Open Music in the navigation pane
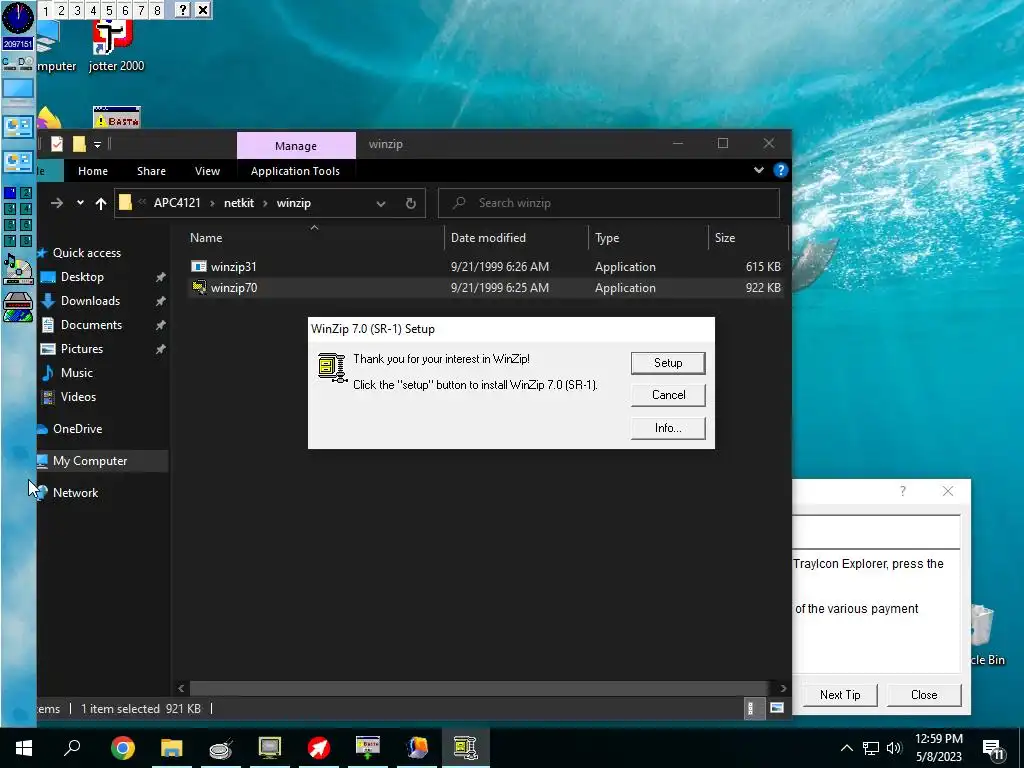This screenshot has height=768, width=1024. [x=76, y=373]
